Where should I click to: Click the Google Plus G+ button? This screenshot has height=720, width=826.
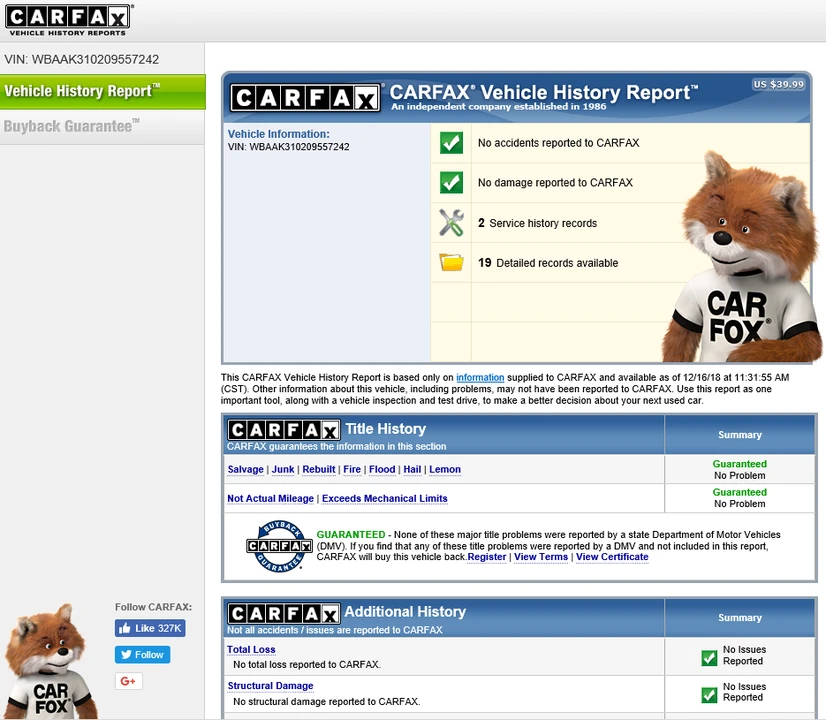click(129, 681)
